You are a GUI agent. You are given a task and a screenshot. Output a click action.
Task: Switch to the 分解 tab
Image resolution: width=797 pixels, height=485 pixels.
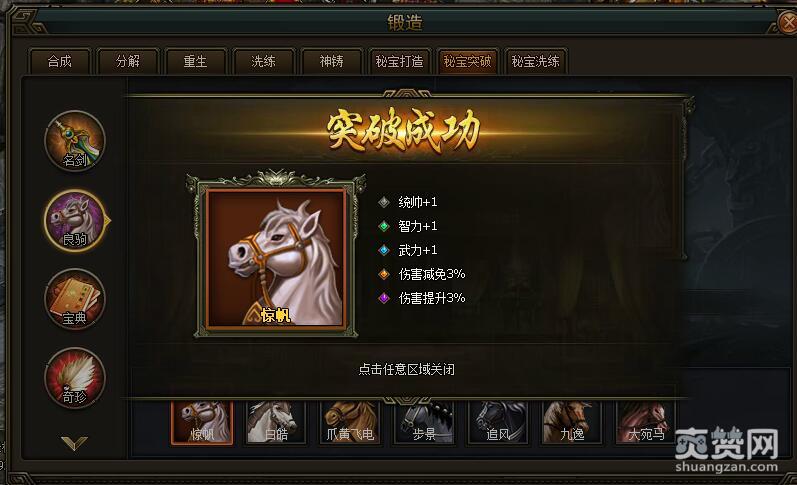128,62
